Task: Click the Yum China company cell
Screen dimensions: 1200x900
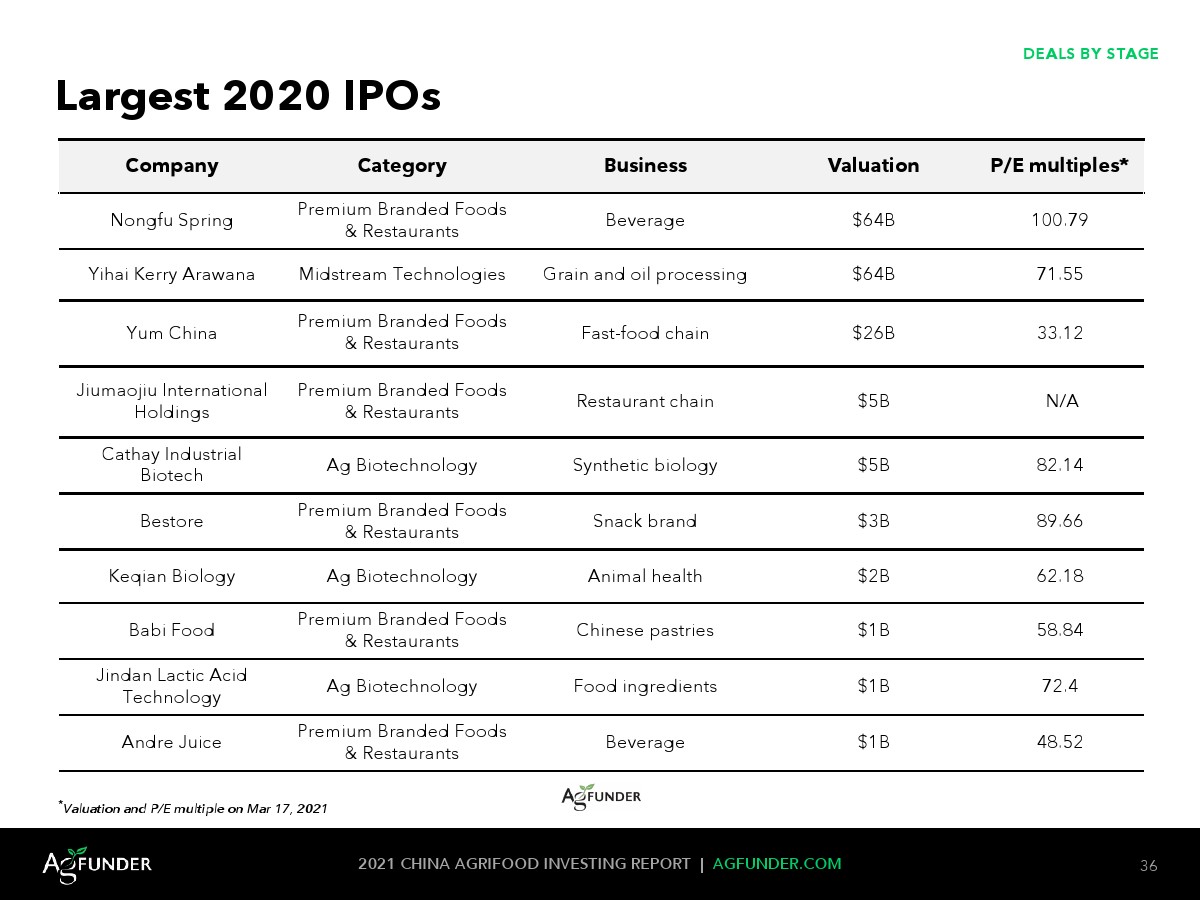Action: (172, 333)
